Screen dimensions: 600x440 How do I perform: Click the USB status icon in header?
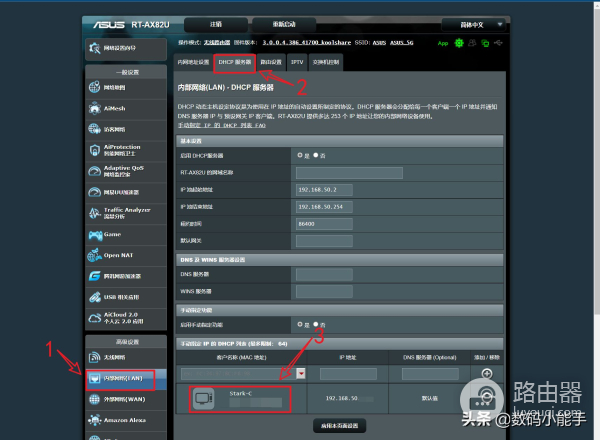tap(498, 43)
